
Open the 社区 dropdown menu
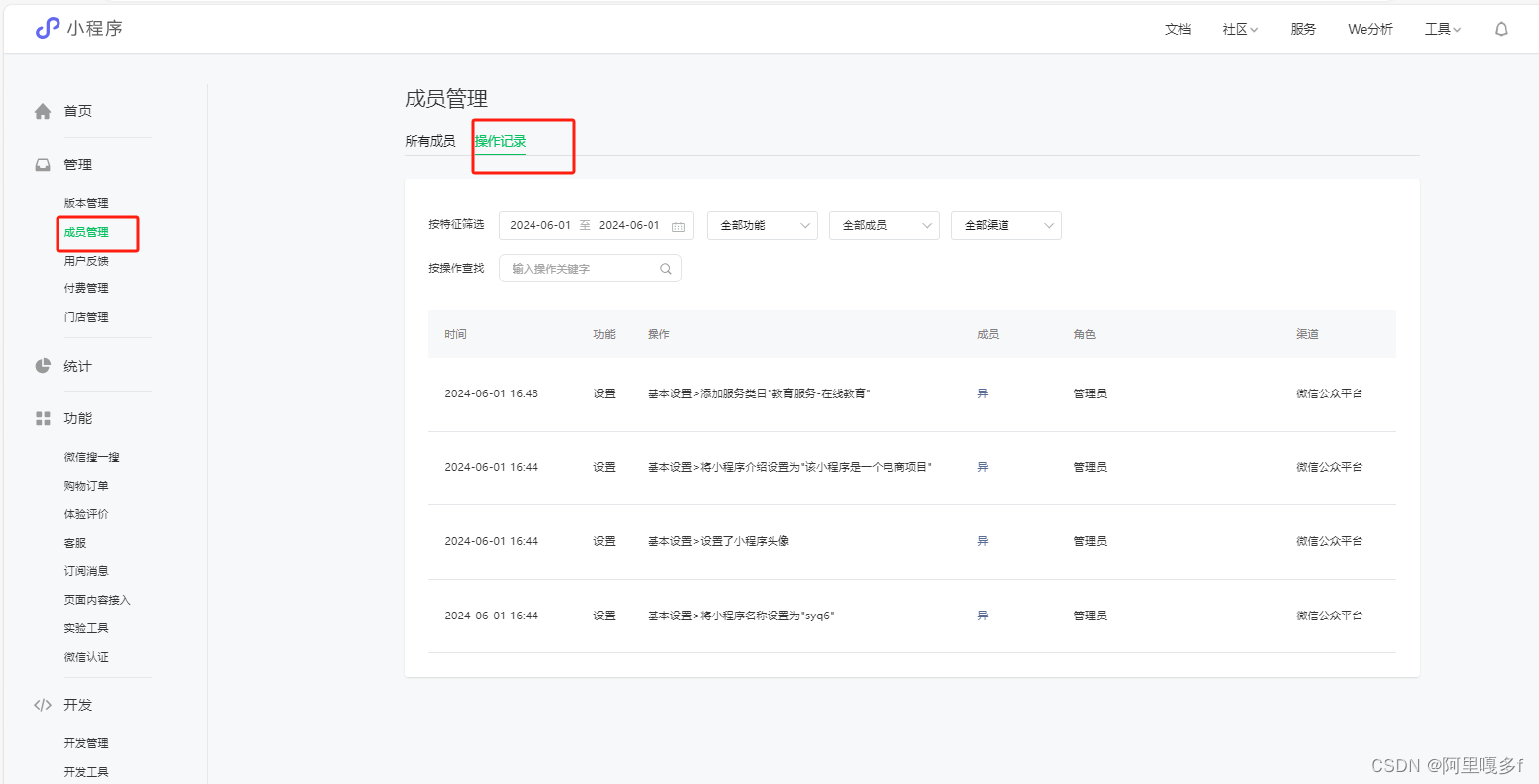tap(1240, 29)
